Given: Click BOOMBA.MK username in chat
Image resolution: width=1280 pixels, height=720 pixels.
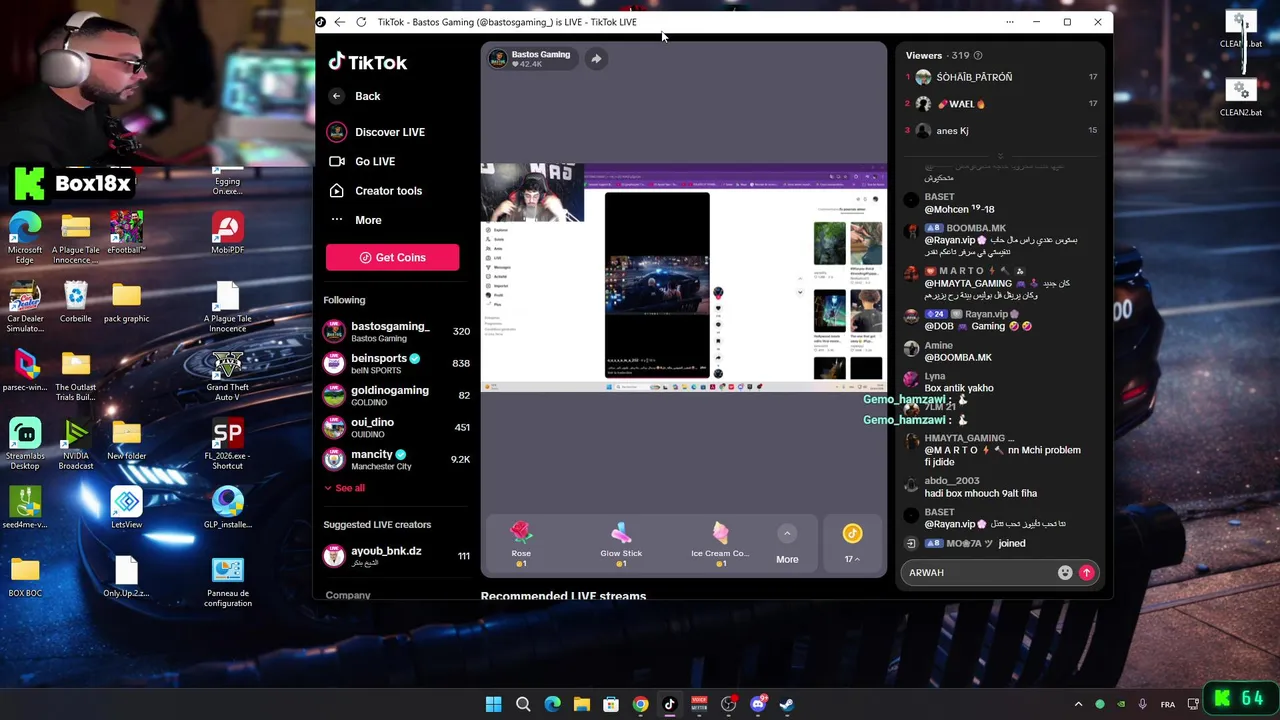Looking at the screenshot, I should [x=976, y=228].
